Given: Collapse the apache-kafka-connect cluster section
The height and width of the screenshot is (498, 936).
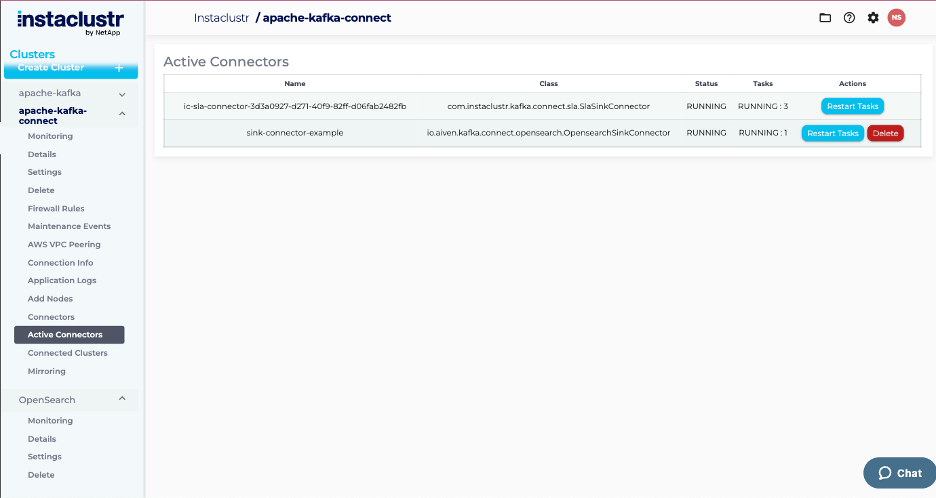Looking at the screenshot, I should click(x=122, y=115).
